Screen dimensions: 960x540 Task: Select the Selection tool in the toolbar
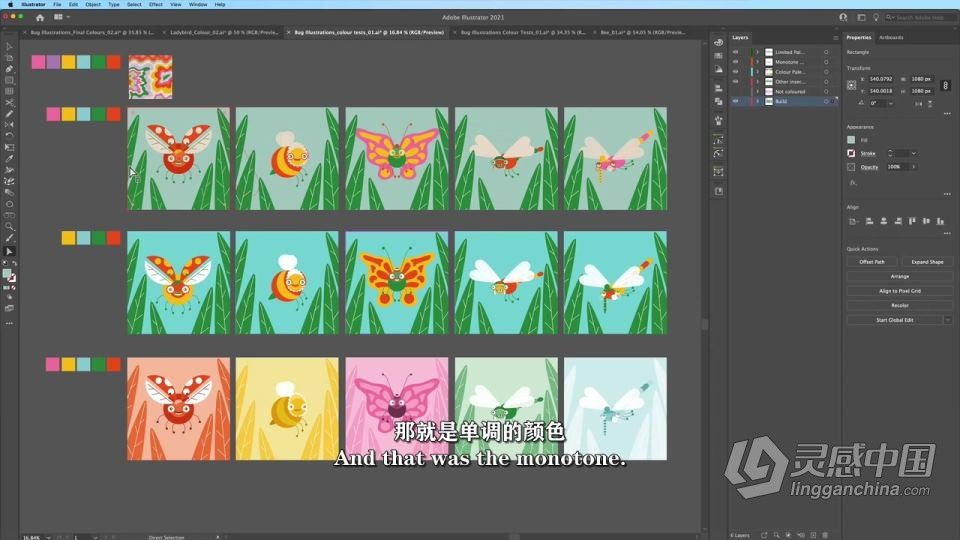(x=9, y=47)
